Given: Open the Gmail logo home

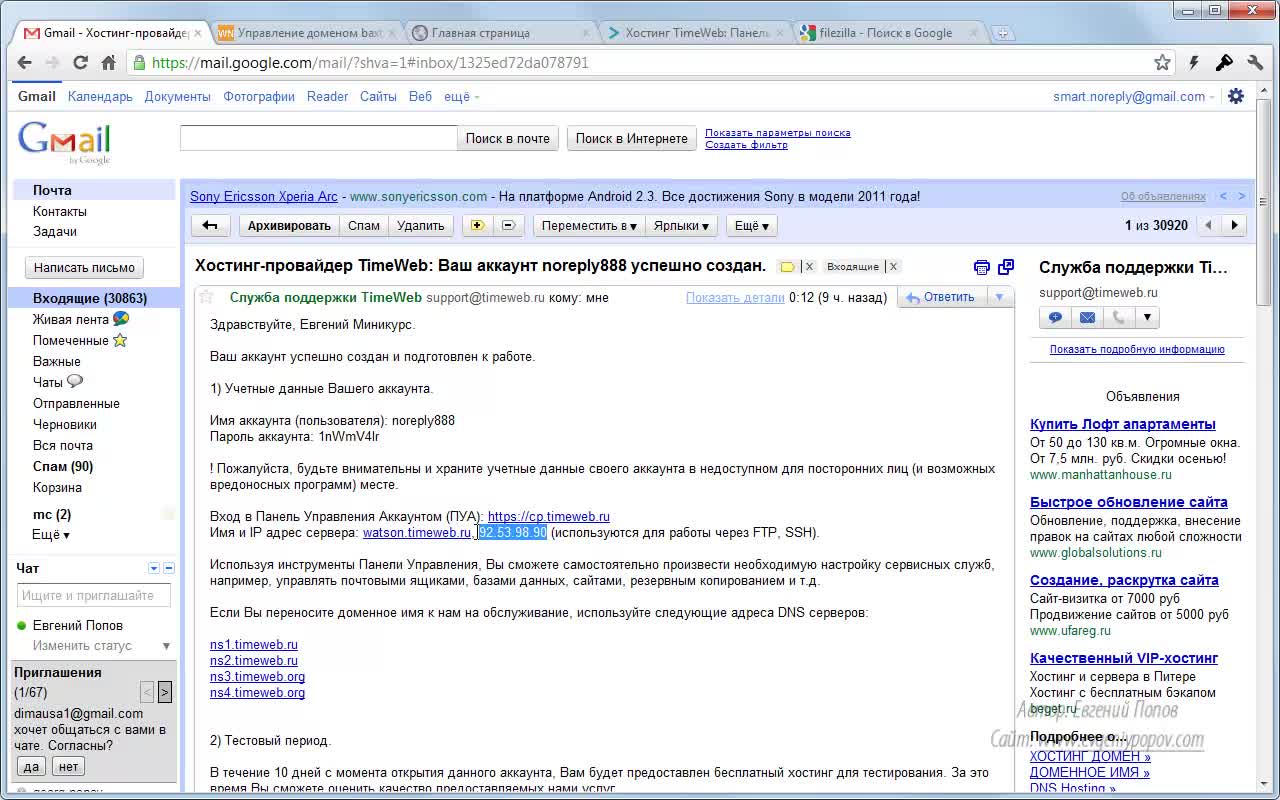Looking at the screenshot, I should [x=64, y=141].
